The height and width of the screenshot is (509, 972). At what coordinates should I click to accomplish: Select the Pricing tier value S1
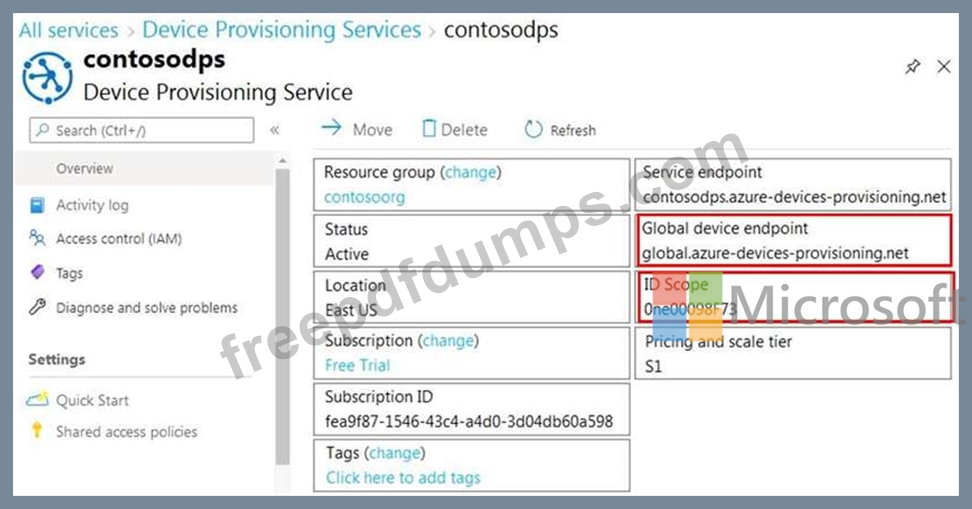(653, 366)
